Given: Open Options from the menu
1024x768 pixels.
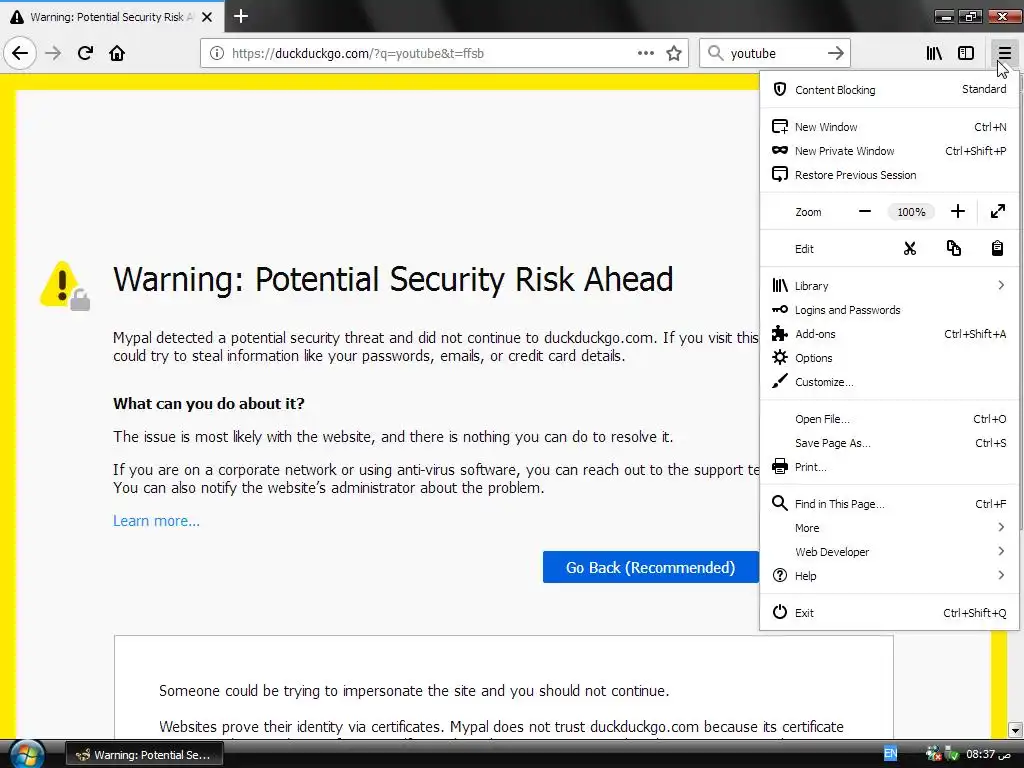Looking at the screenshot, I should click(889, 358).
